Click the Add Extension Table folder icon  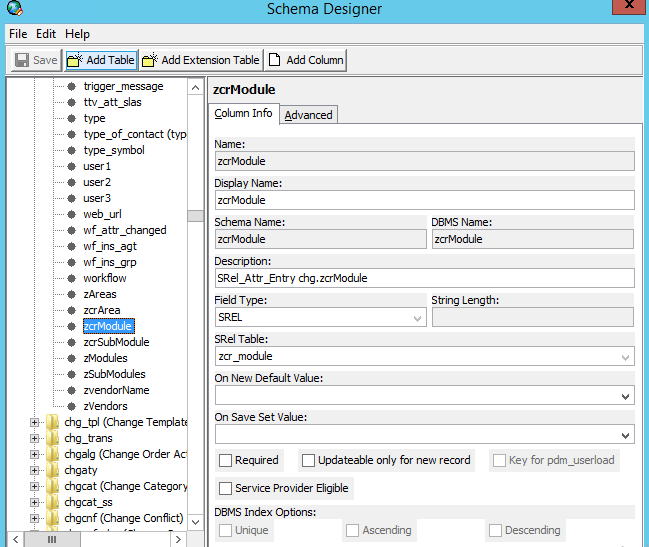150,60
